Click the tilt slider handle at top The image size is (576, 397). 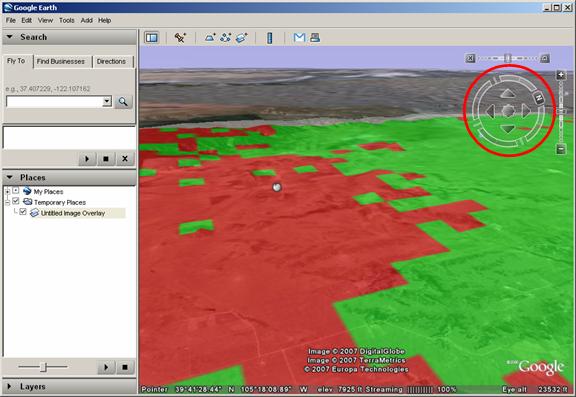click(x=508, y=58)
